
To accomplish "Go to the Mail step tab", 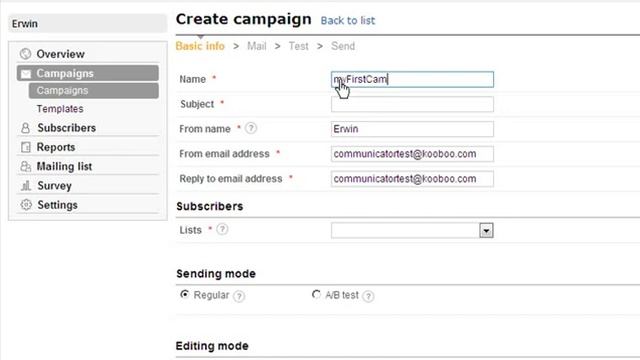I will coord(257,46).
